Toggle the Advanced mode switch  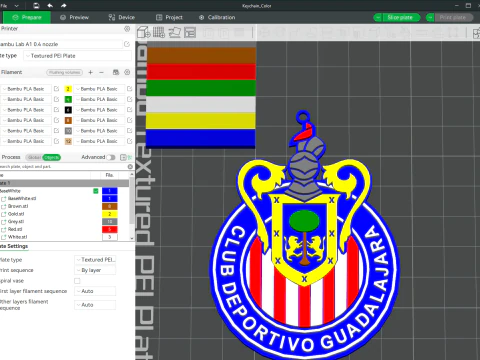(111, 157)
